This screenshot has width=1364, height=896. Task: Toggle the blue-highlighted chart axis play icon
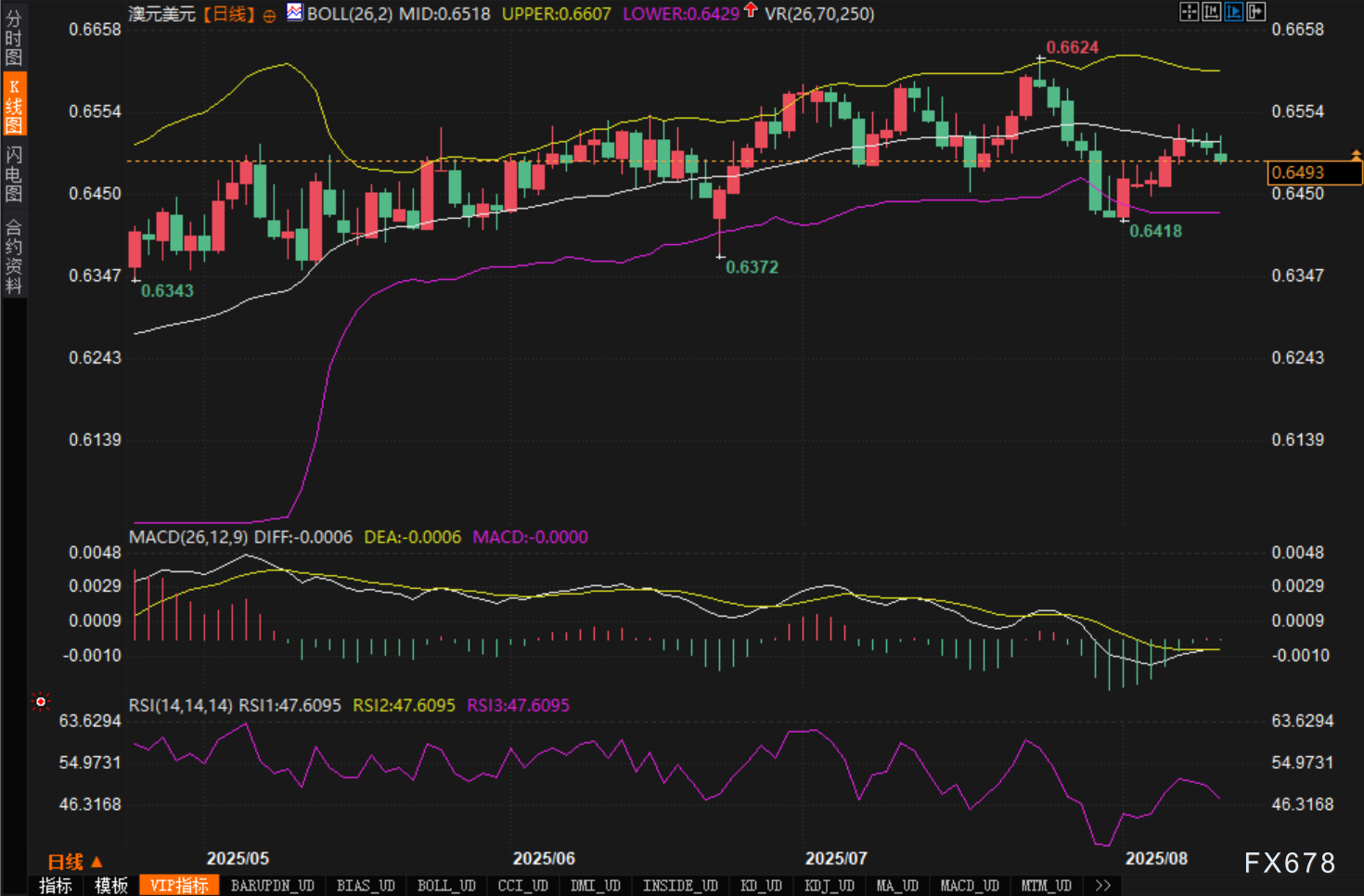click(1233, 11)
